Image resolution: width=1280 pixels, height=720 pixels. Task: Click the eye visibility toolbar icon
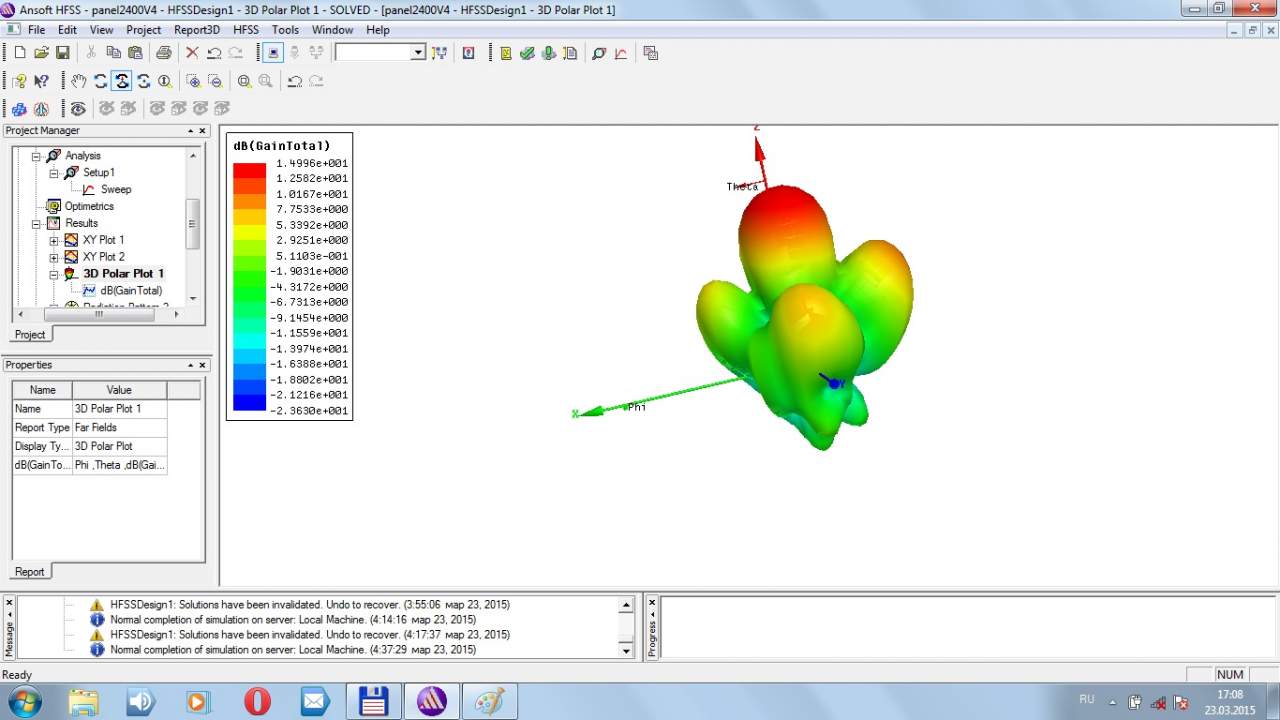[78, 108]
